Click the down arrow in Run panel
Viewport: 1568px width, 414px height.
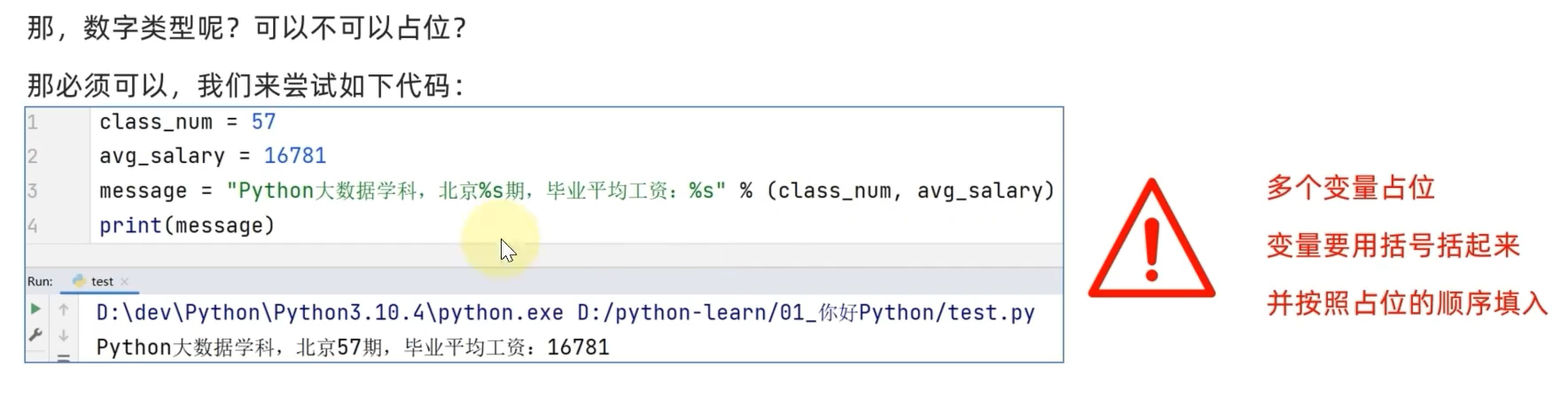point(64,335)
